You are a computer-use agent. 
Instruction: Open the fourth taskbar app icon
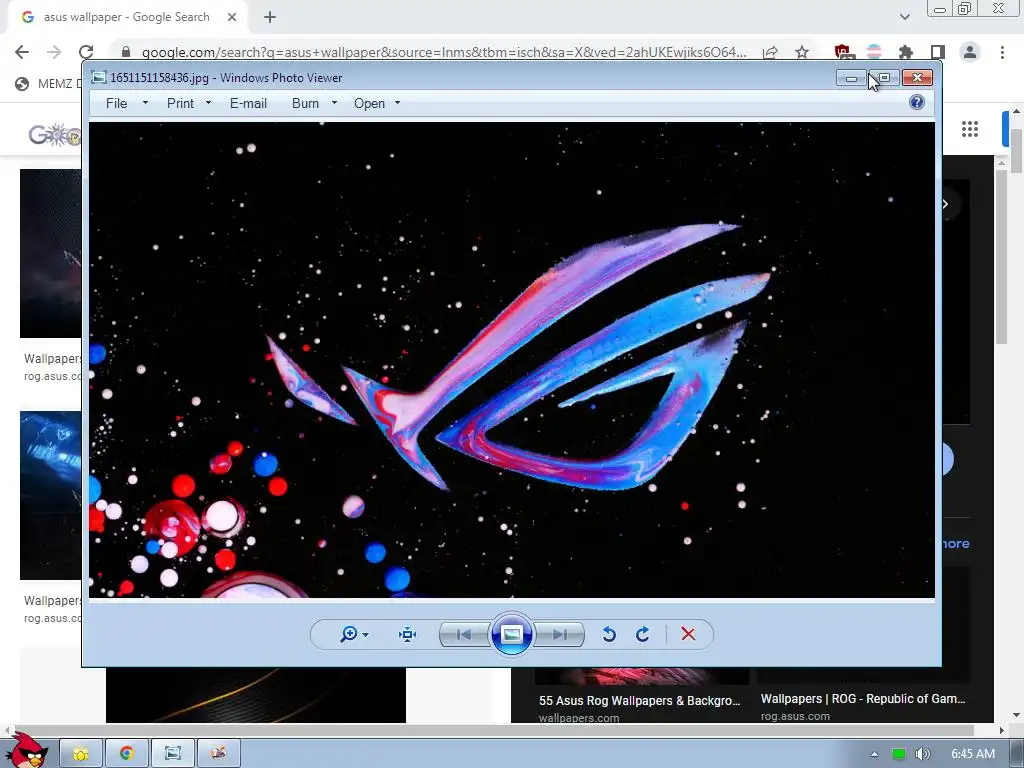[x=219, y=754]
